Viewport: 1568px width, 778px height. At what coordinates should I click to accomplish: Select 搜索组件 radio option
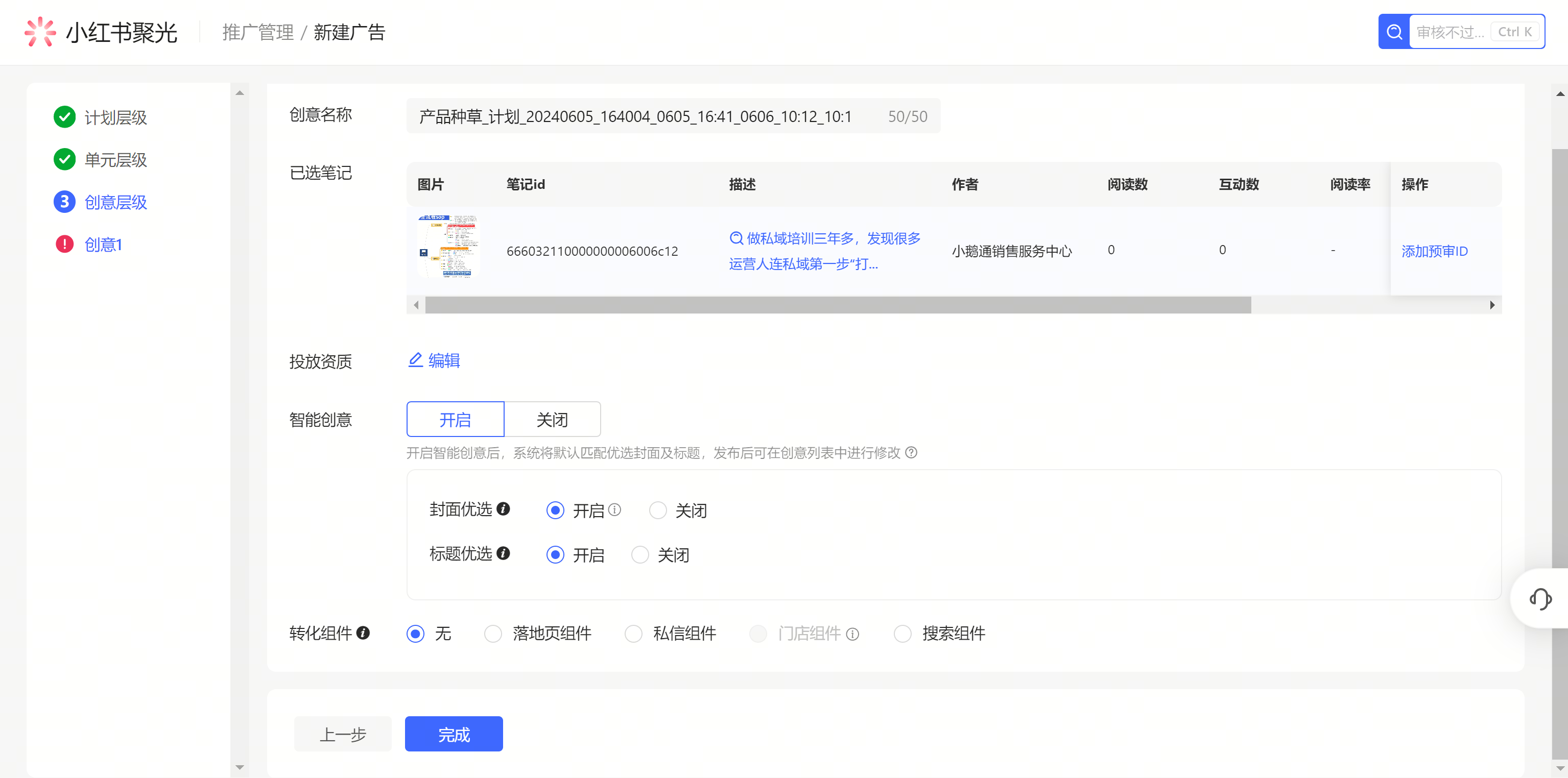pos(902,633)
